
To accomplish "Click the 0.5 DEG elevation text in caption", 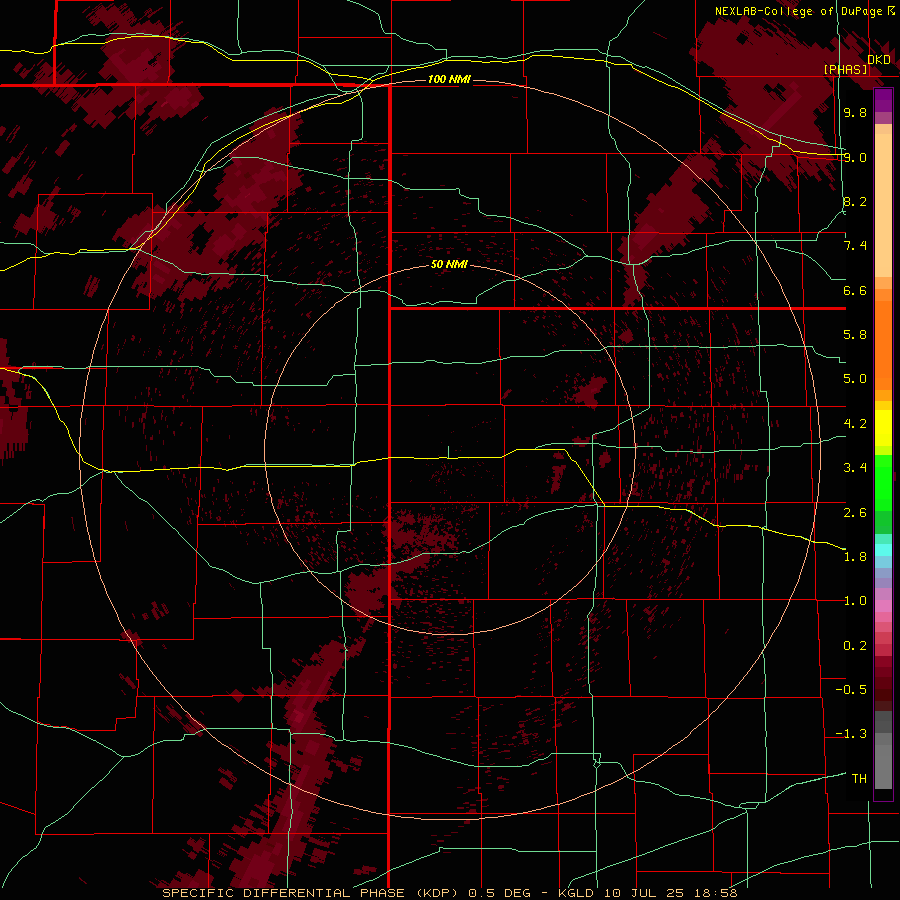I will pos(498,893).
